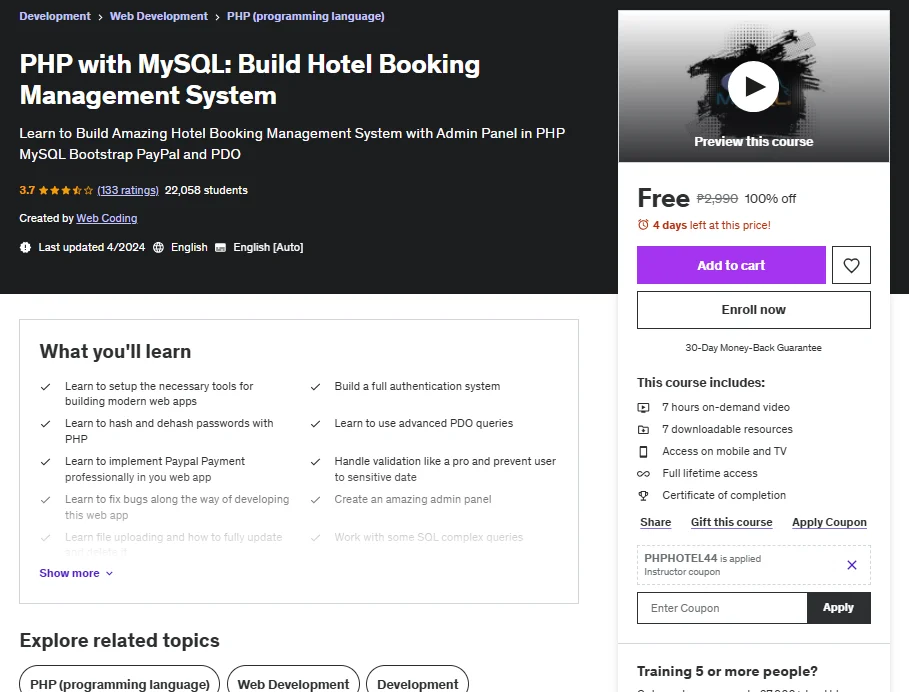This screenshot has width=909, height=692.
Task: Visit instructor Web Coding's profile
Action: [107, 218]
